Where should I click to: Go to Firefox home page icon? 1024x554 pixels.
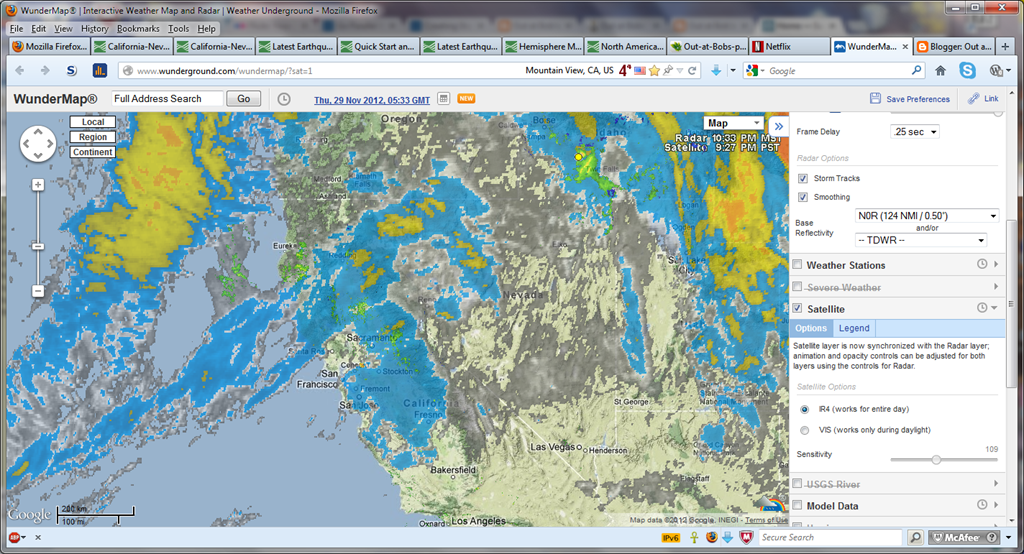click(x=940, y=71)
